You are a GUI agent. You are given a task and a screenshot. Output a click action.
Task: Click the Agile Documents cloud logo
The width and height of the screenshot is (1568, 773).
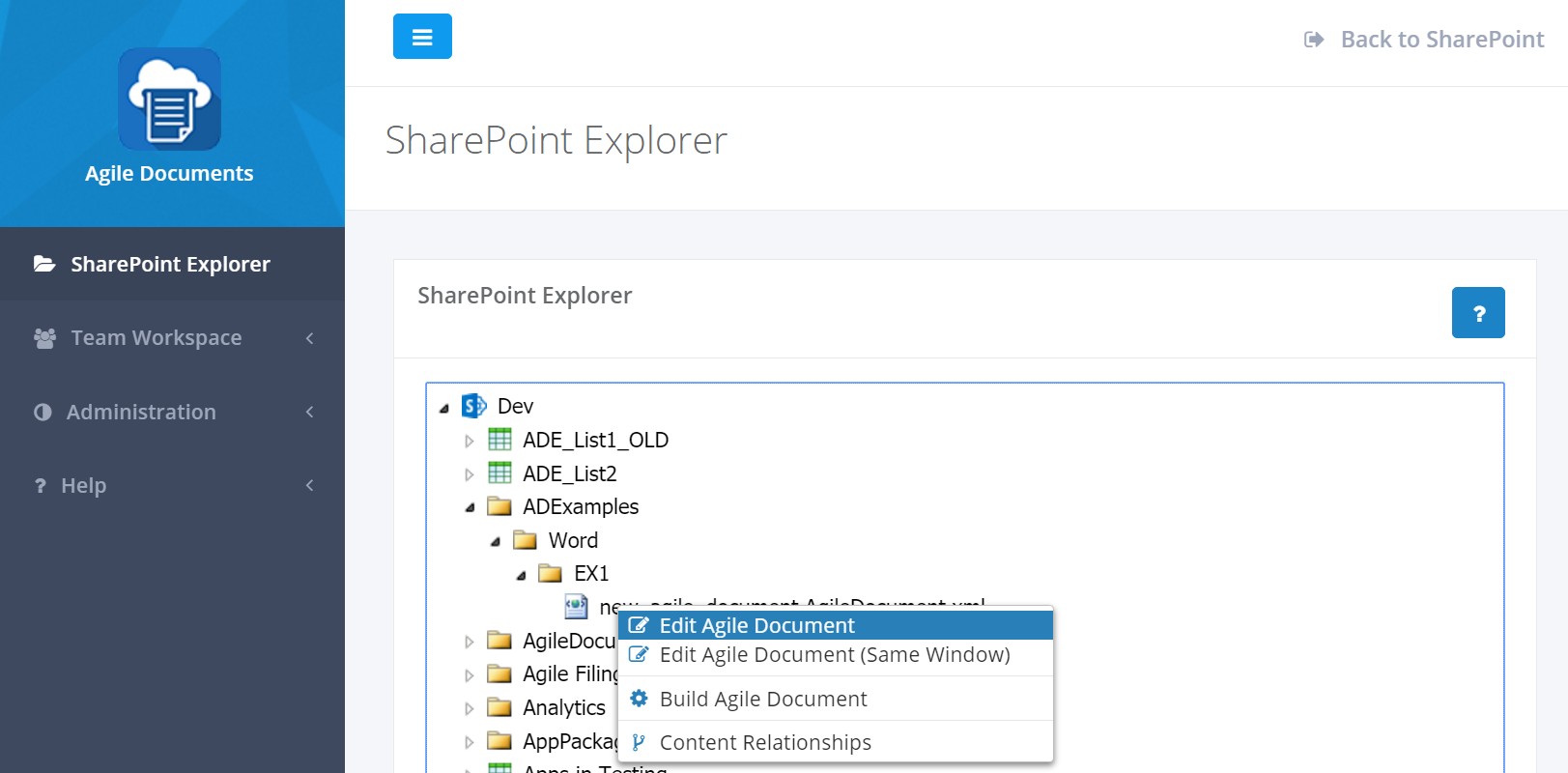[x=170, y=99]
